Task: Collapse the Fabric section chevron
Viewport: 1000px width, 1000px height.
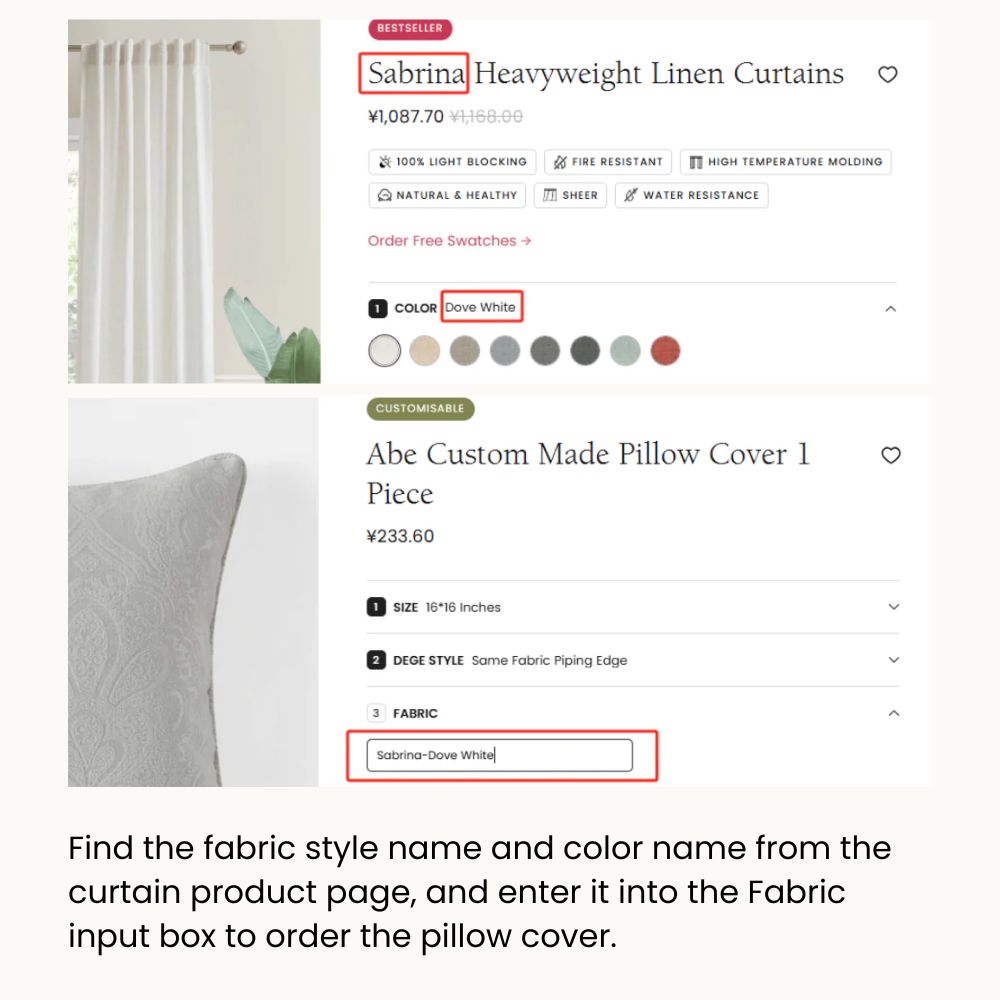Action: tap(893, 713)
